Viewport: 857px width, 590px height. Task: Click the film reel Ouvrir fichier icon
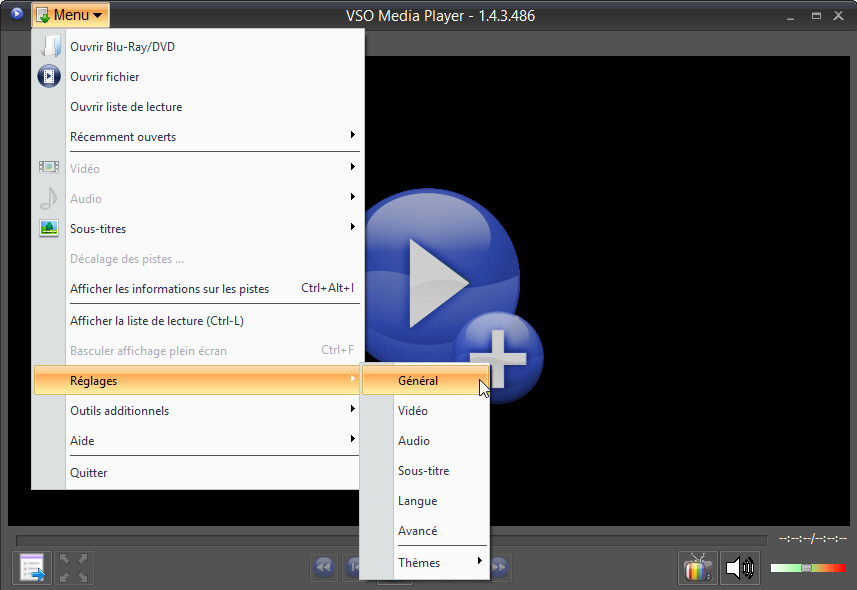coord(49,76)
